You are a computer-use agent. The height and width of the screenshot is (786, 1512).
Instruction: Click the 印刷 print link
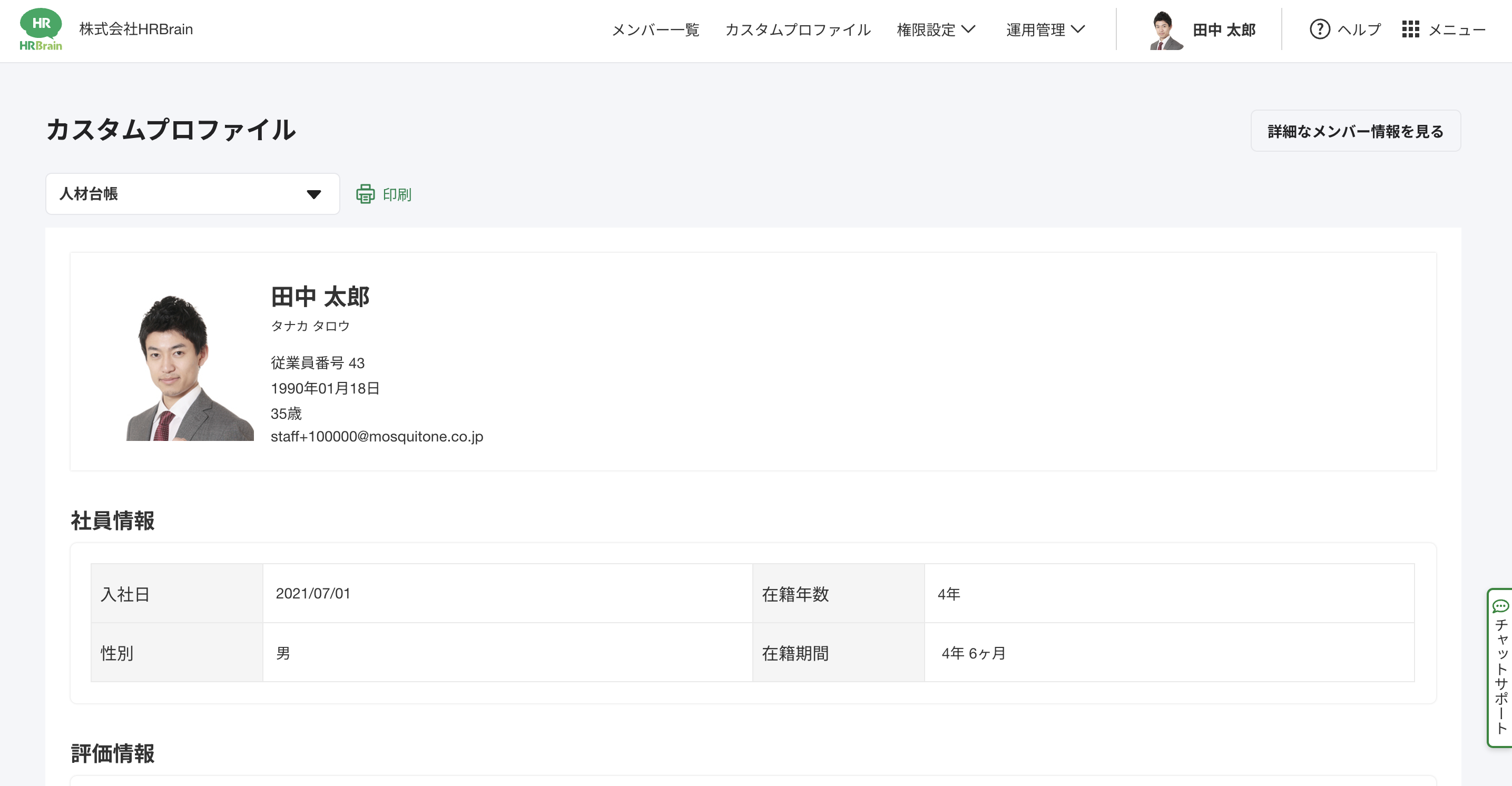[397, 194]
